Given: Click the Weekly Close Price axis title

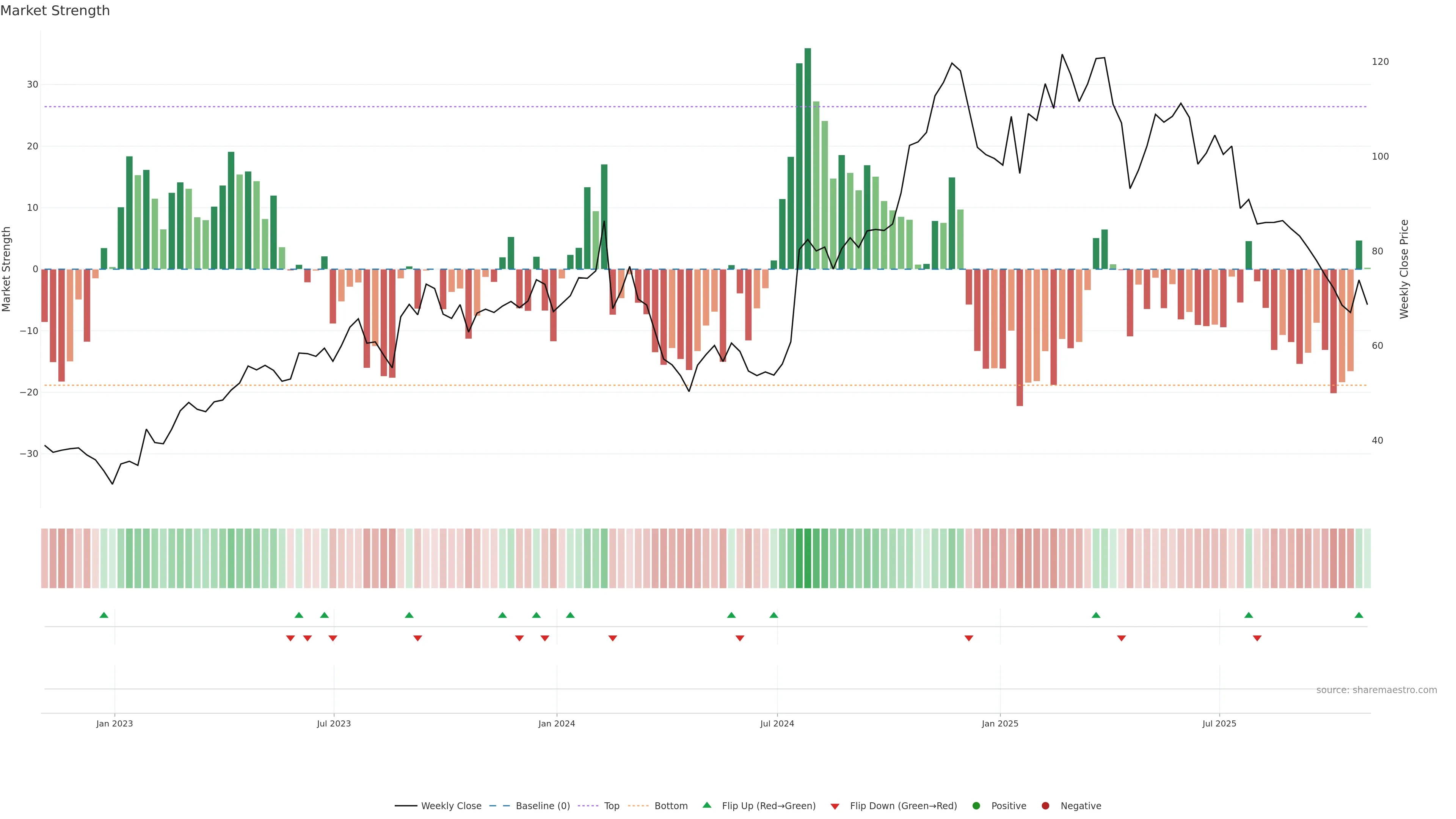Looking at the screenshot, I should [1404, 269].
